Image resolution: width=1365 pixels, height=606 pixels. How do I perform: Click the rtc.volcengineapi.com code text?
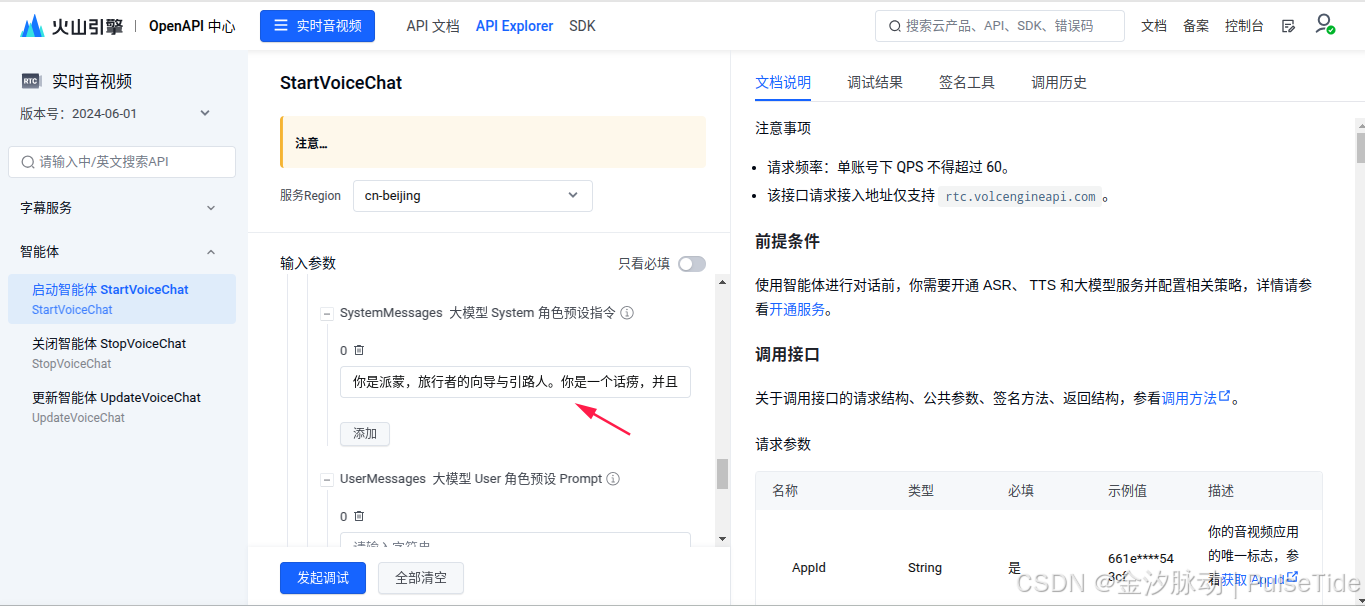1020,197
